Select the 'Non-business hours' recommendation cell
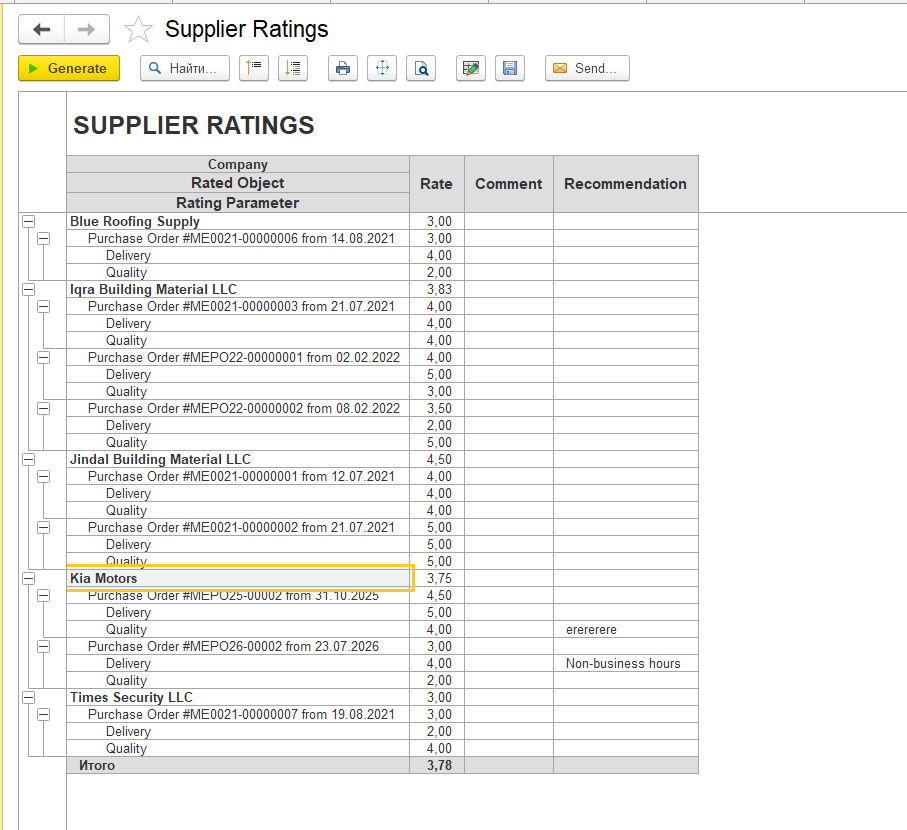The image size is (907, 830). point(626,663)
